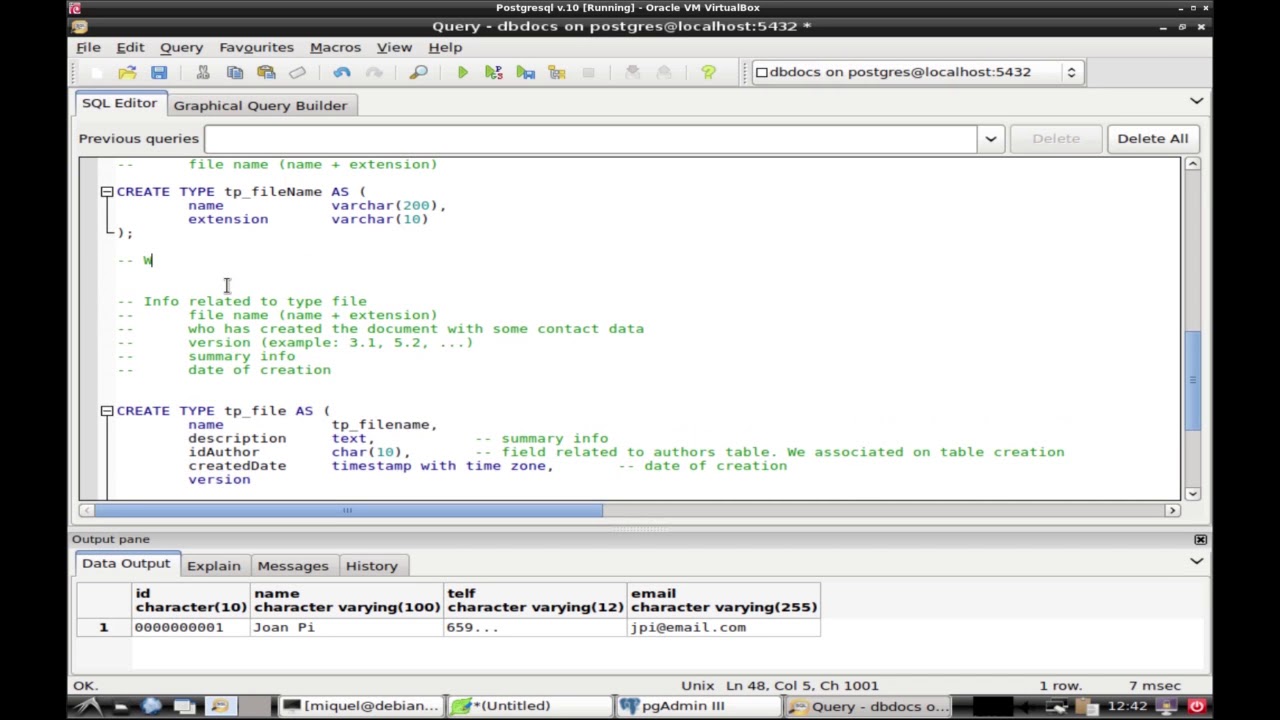Switch to the Explain output tab
Image resolution: width=1280 pixels, height=720 pixels.
pos(213,566)
